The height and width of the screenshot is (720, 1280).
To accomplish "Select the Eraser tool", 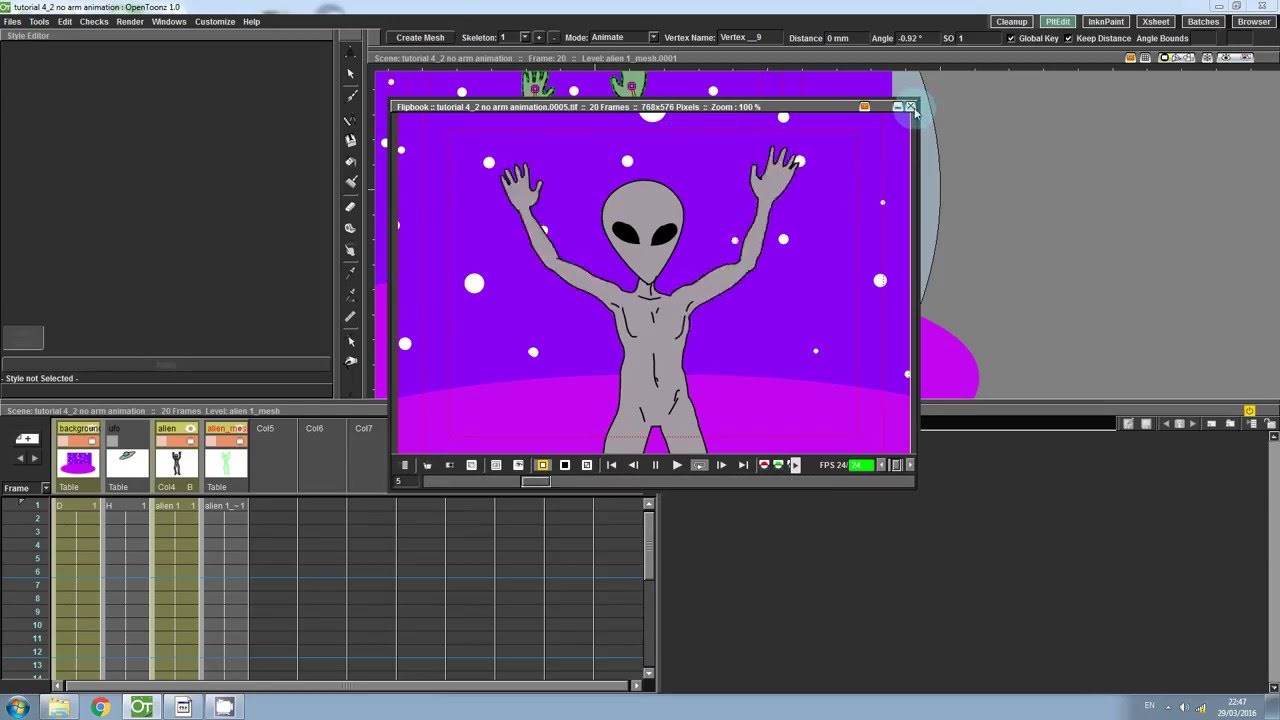I will 350,206.
